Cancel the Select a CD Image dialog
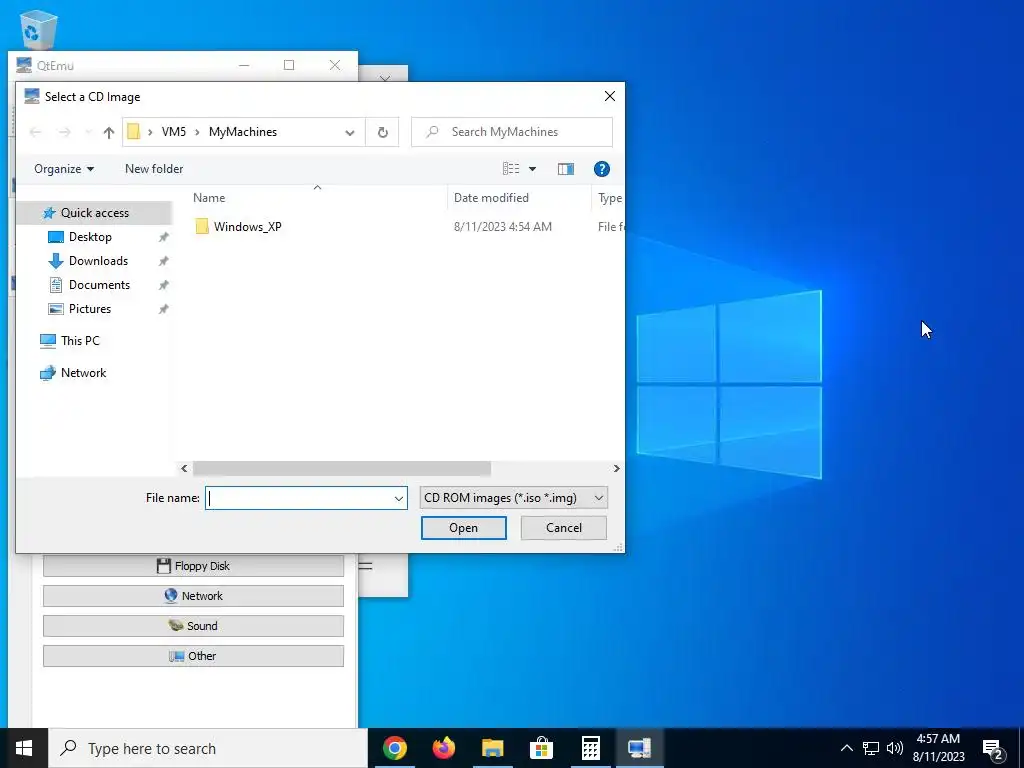This screenshot has width=1024, height=768. pyautogui.click(x=564, y=528)
